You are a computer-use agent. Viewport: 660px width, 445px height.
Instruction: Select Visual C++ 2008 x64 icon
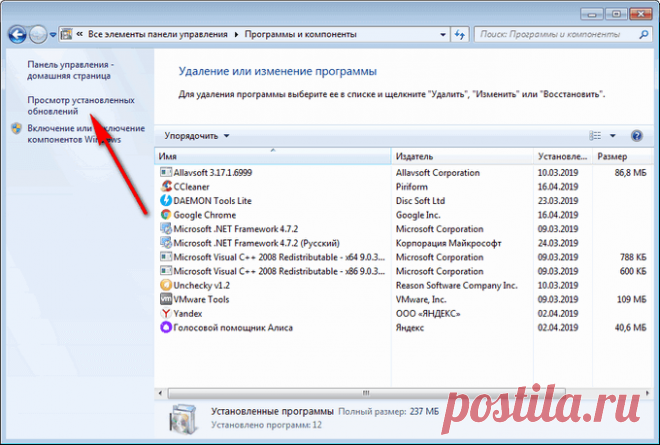click(x=166, y=257)
